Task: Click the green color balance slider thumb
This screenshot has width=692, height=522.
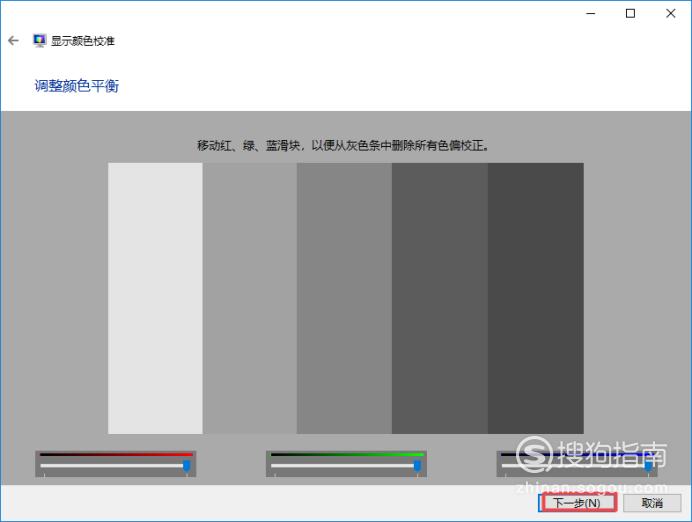Action: point(417,466)
